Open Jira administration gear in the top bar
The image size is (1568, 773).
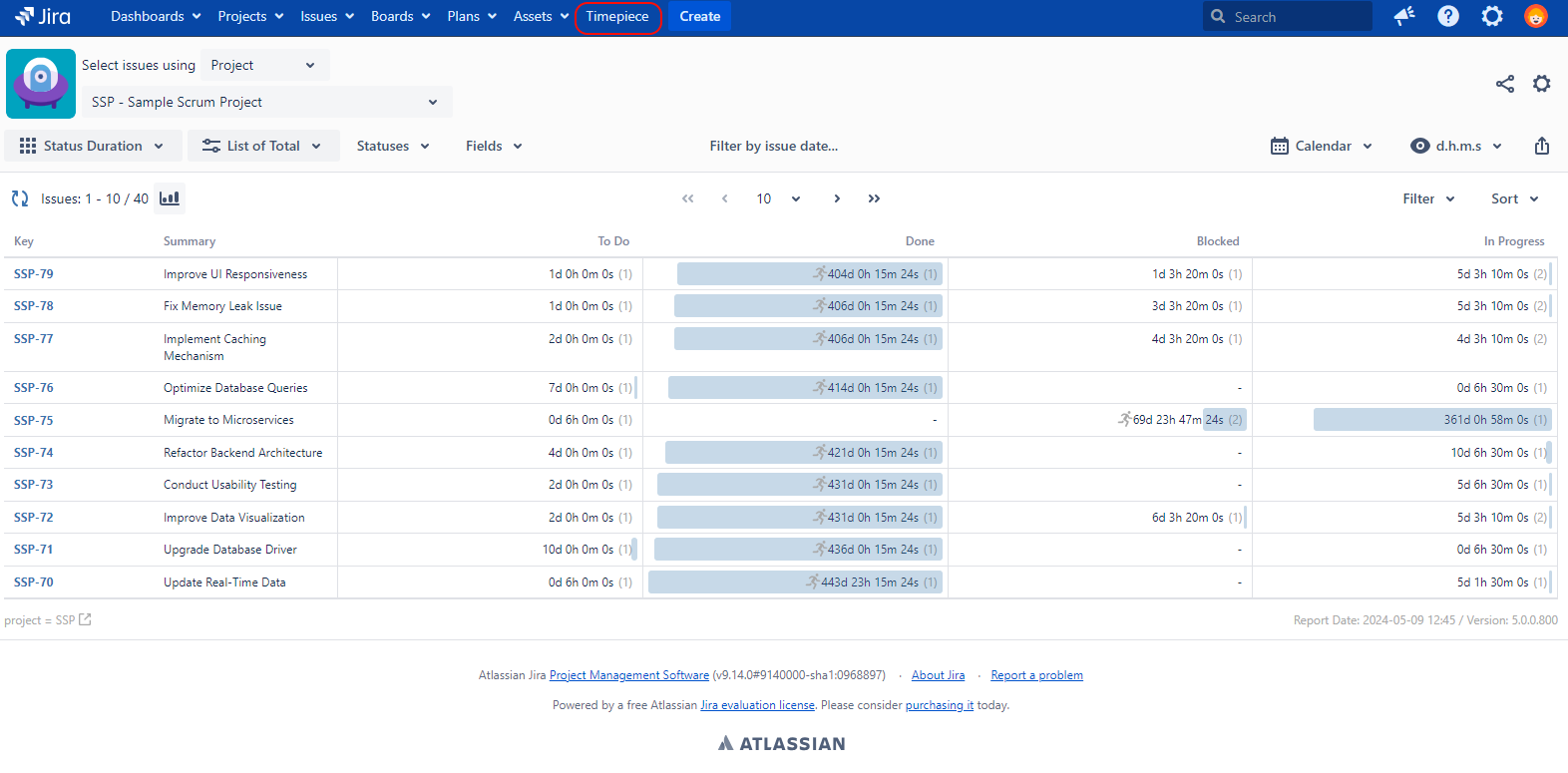pyautogui.click(x=1492, y=16)
